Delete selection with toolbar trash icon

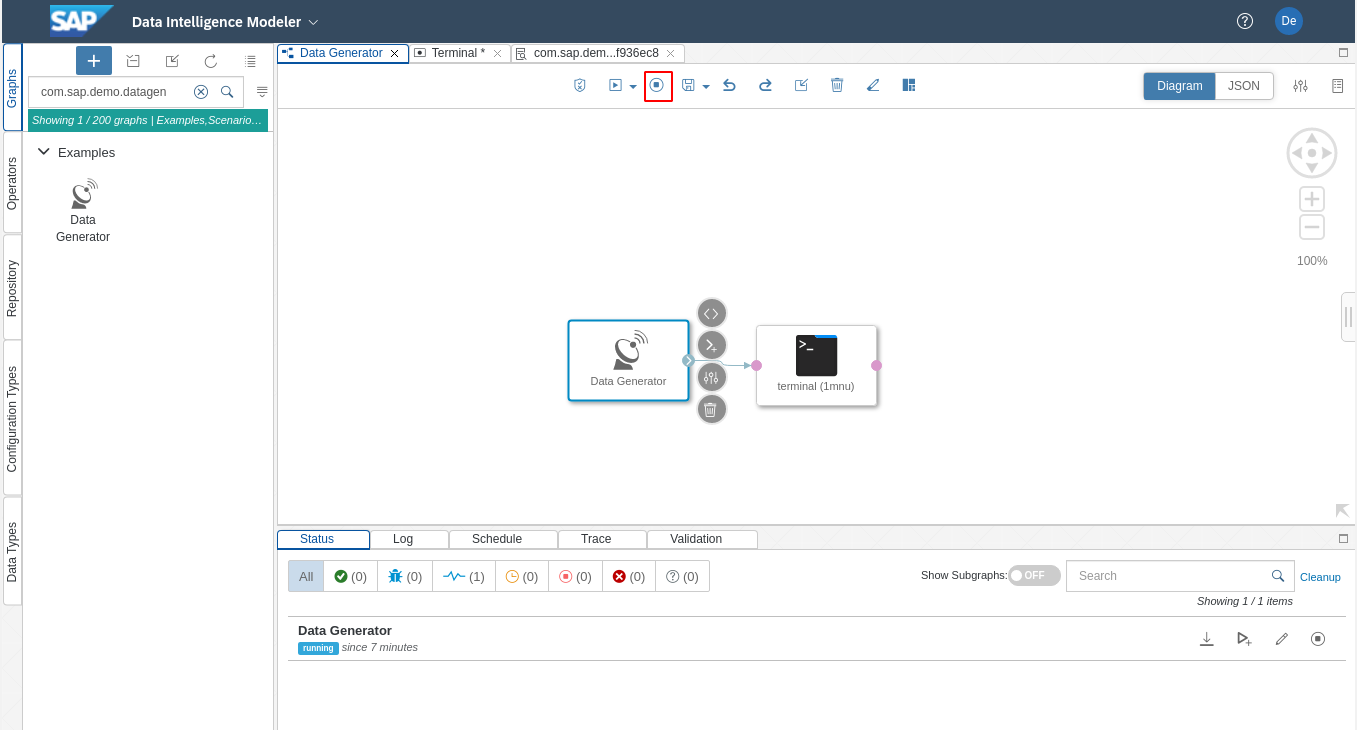[837, 86]
